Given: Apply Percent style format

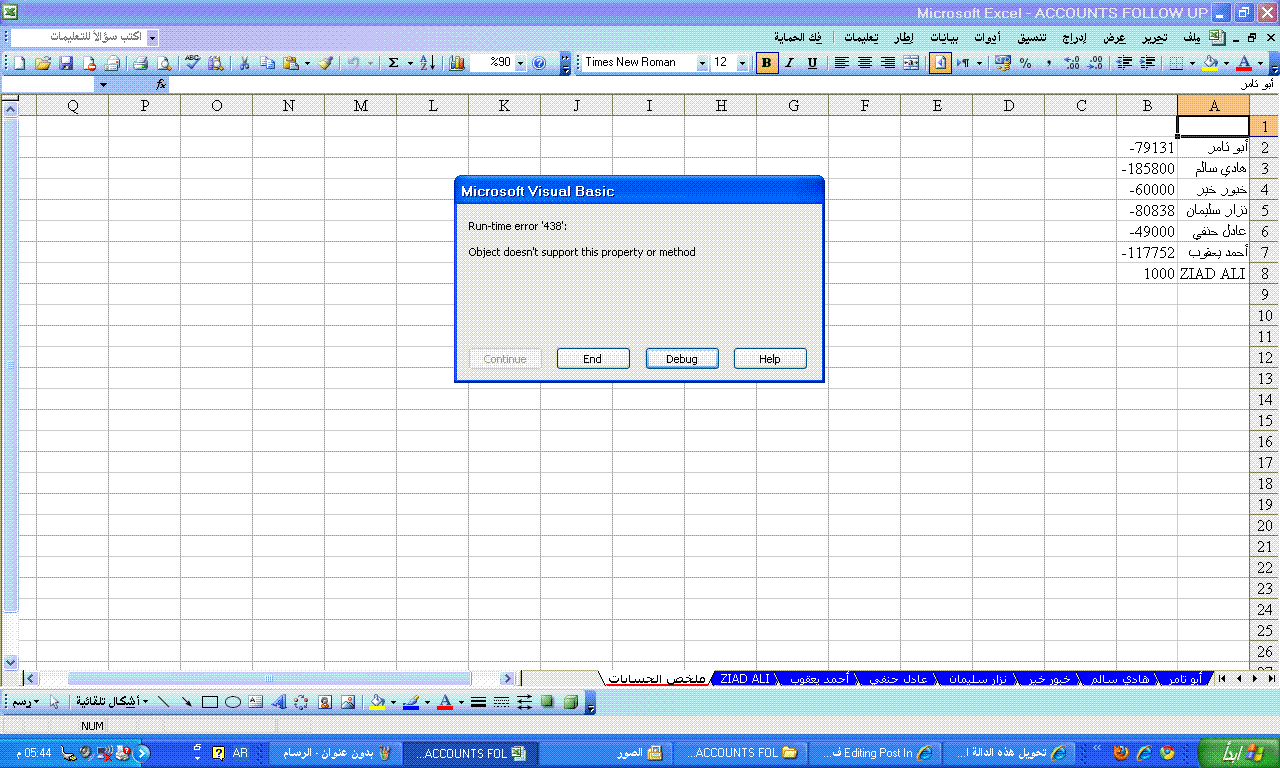Looking at the screenshot, I should point(1025,62).
